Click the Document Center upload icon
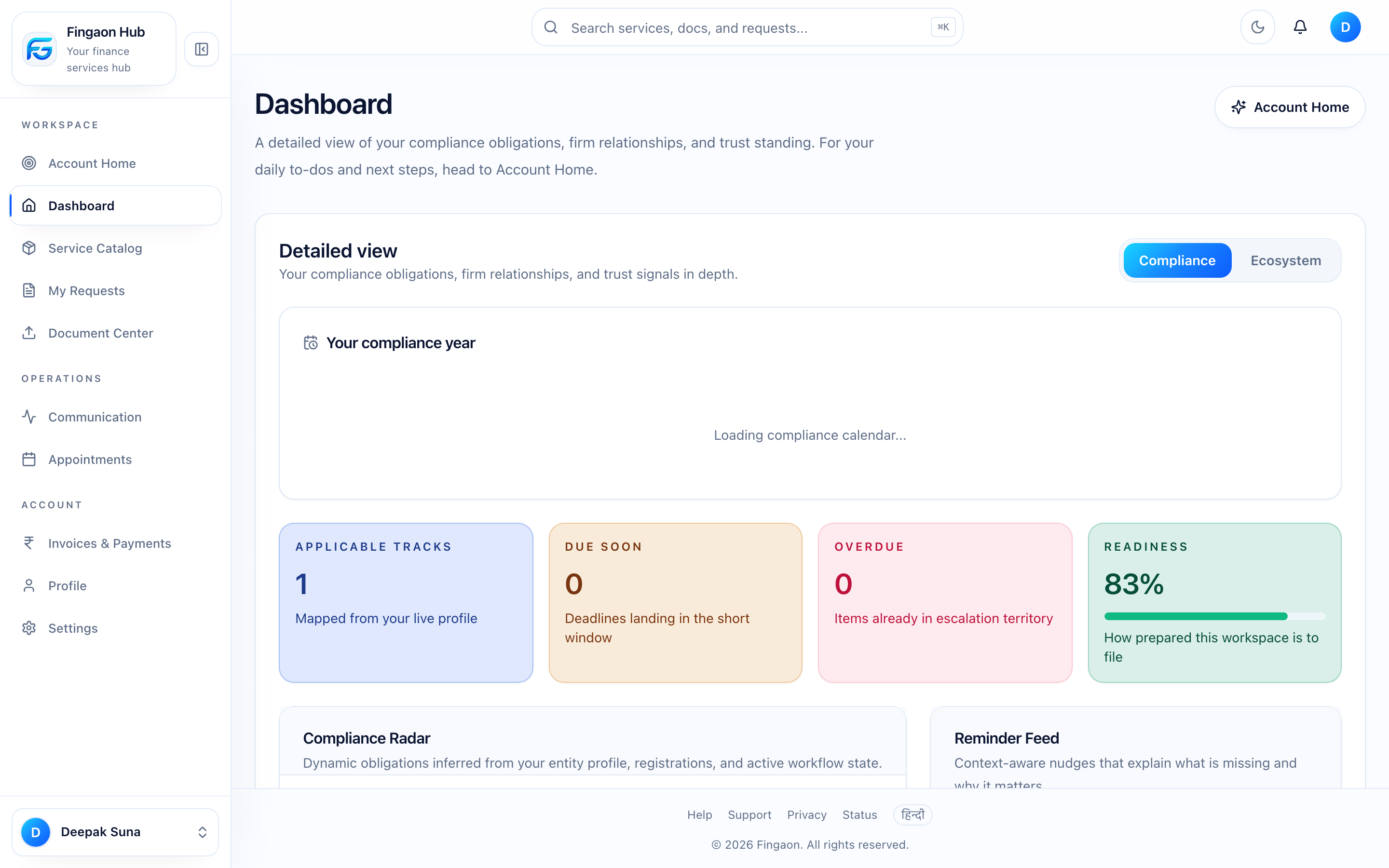This screenshot has width=1389, height=868. click(x=29, y=333)
